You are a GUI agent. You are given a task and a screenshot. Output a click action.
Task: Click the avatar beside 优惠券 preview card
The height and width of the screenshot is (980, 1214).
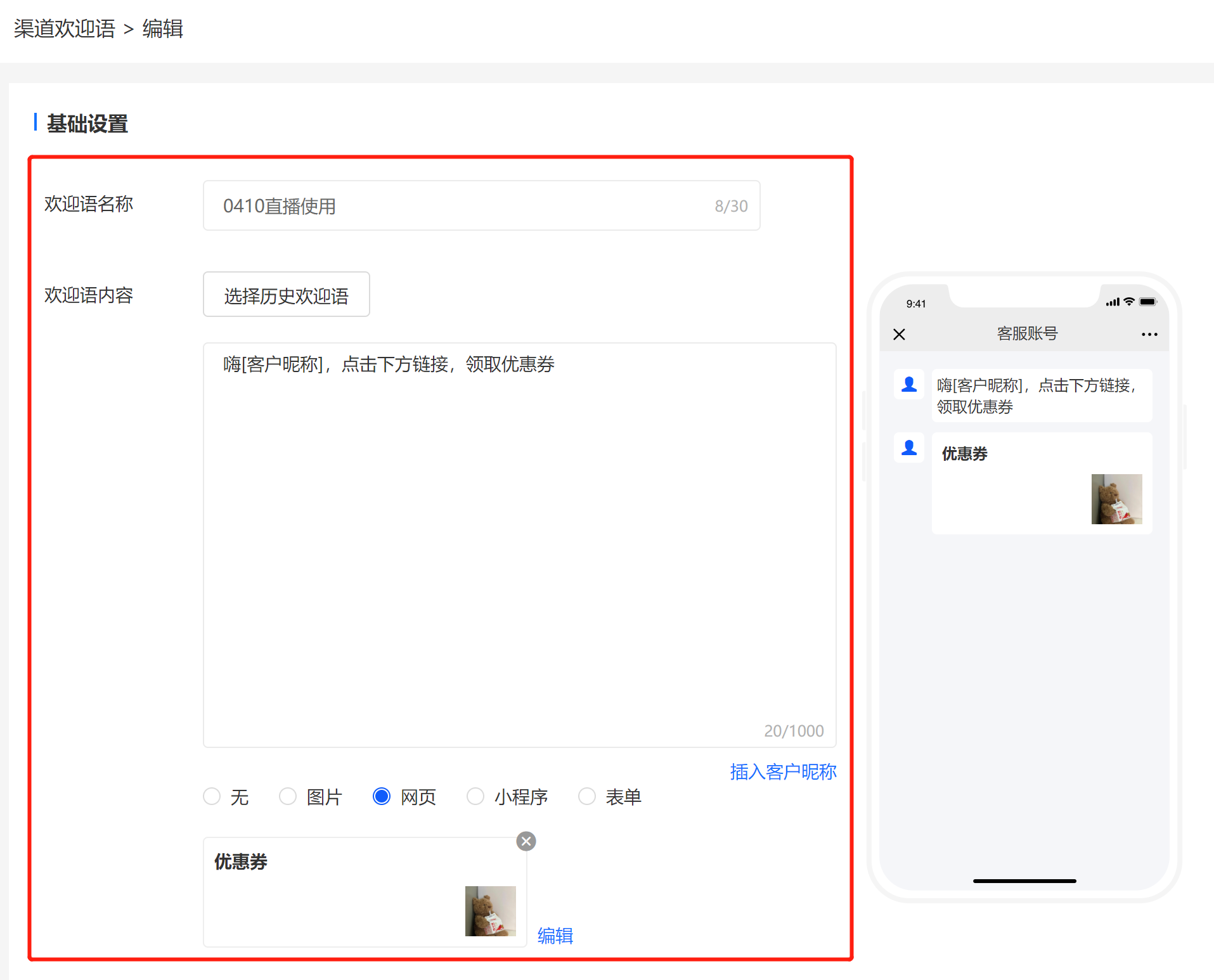(909, 448)
